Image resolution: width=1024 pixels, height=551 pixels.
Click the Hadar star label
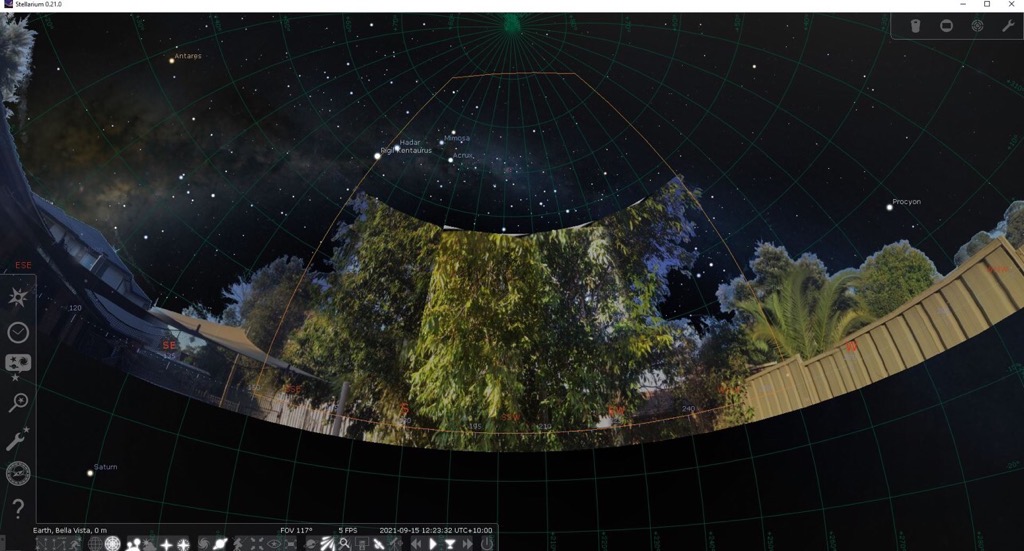[x=409, y=142]
